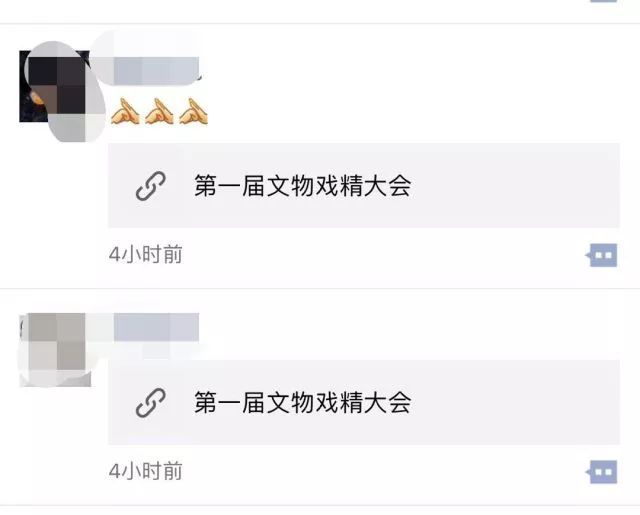Tap empty gray area of the upper link card
640x515 pixels.
[514, 186]
